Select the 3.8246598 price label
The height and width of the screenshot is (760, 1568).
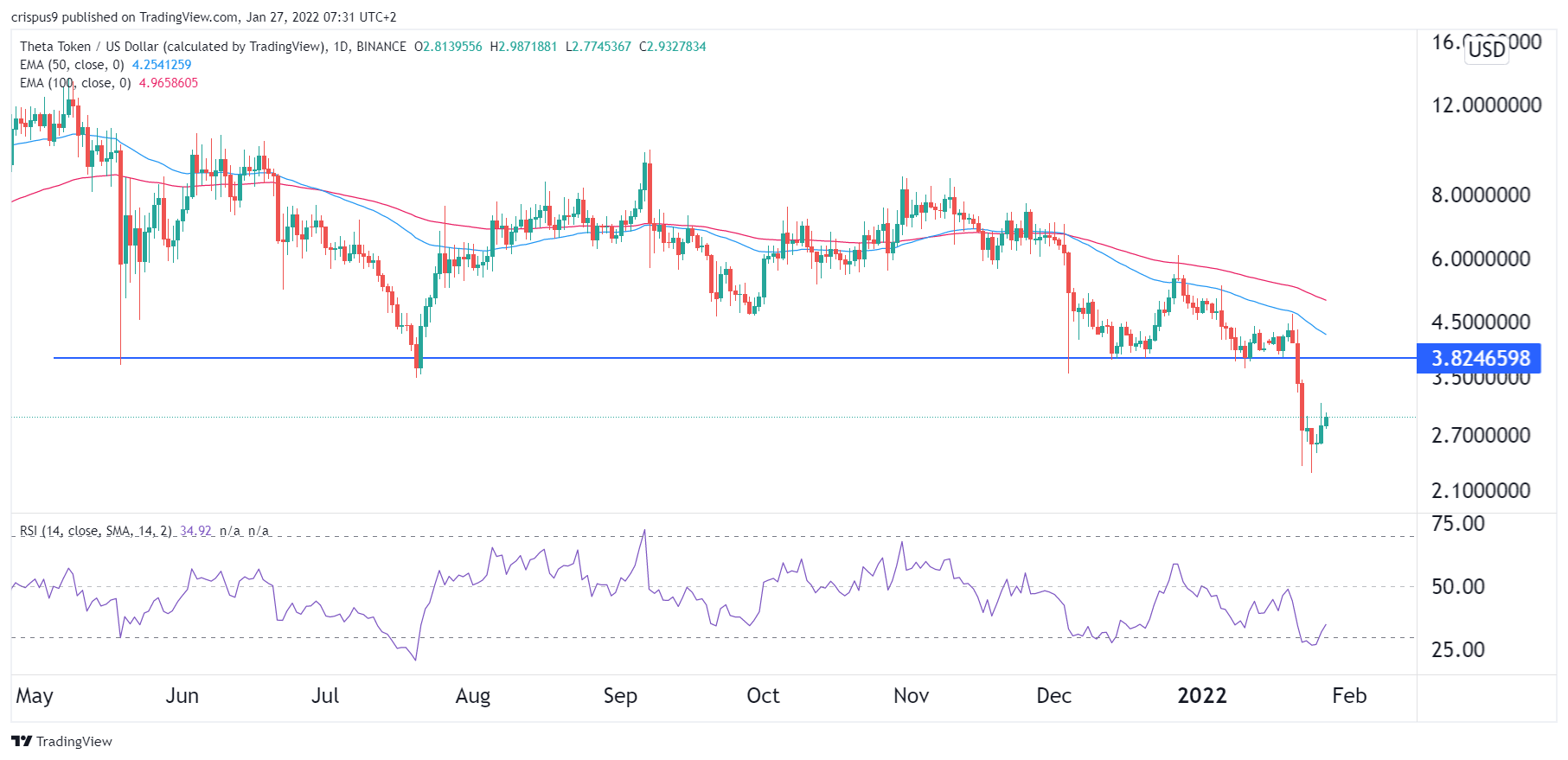tap(1480, 358)
